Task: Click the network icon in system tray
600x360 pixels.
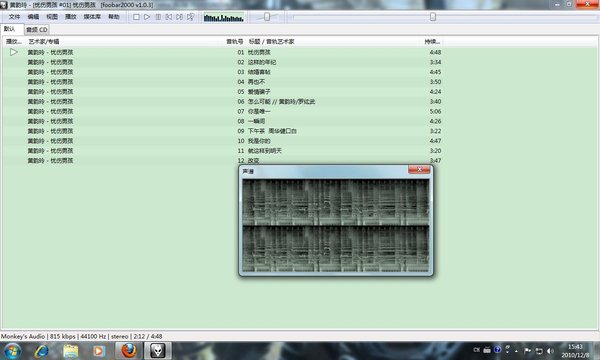Action: click(x=539, y=350)
